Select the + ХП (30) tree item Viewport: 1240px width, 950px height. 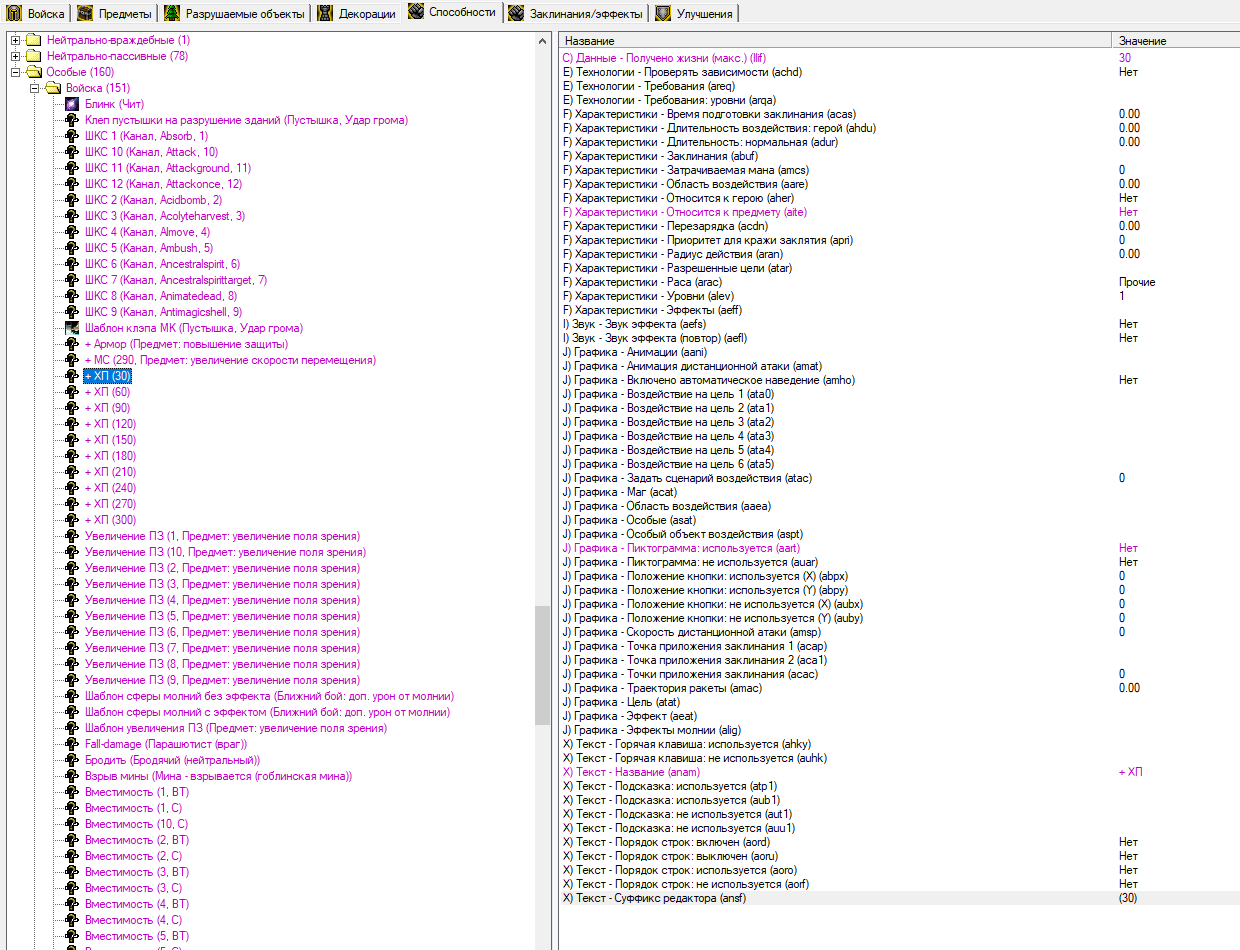[x=108, y=376]
